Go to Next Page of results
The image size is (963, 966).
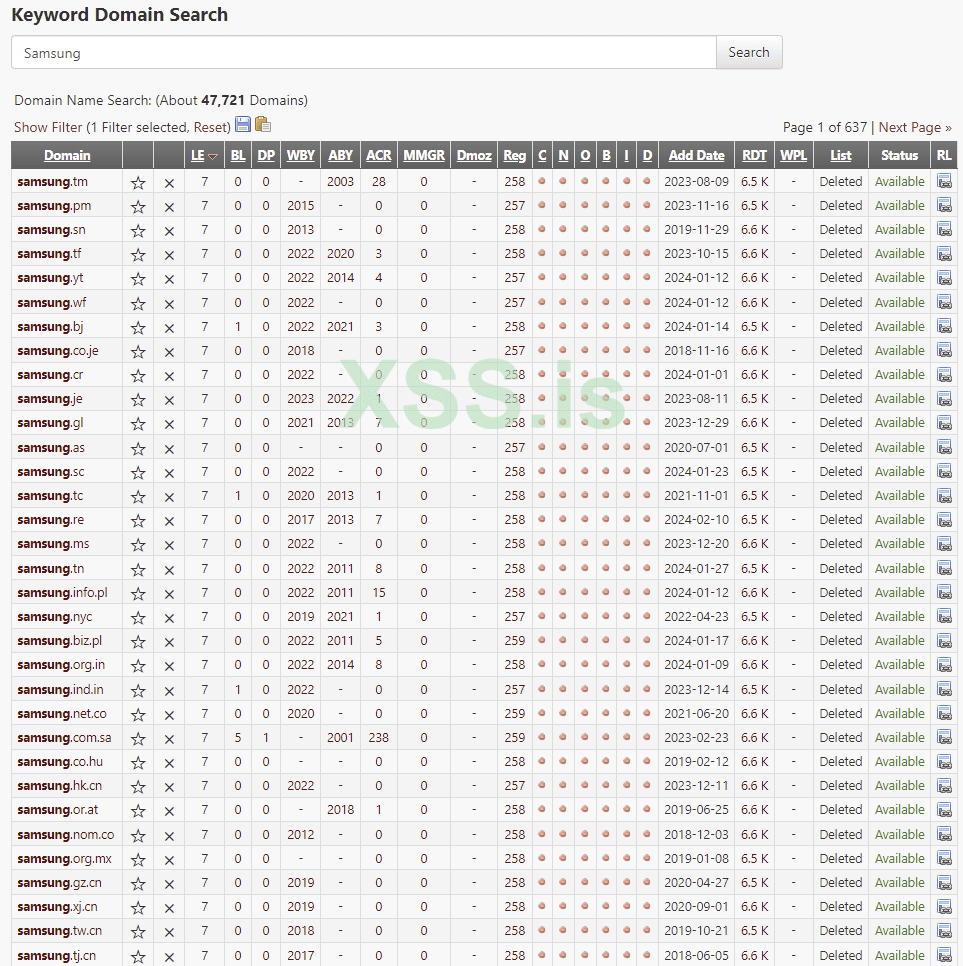coord(915,128)
